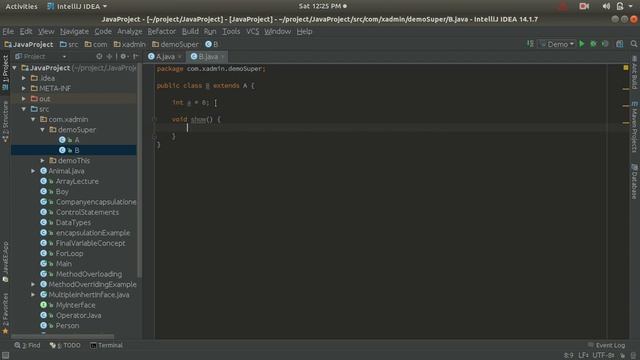Open Project Structure icon in toolbar
This screenshot has height=360, width=640.
pyautogui.click(x=620, y=44)
